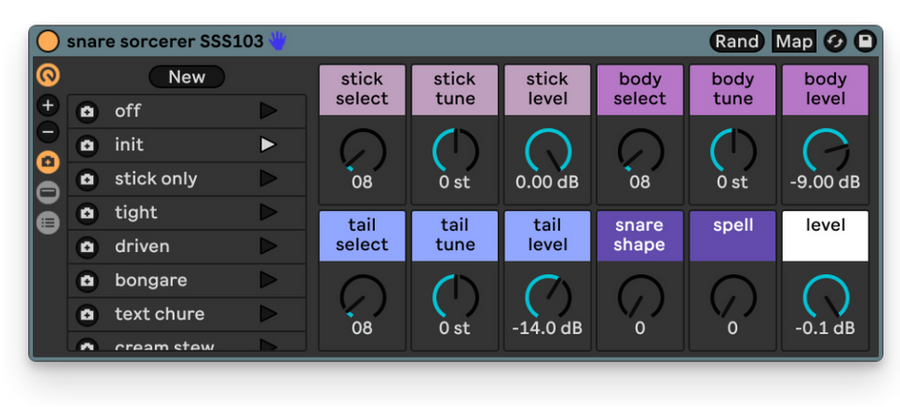Image resolution: width=900 pixels, height=407 pixels.
Task: Select the stick only variation name
Action: point(156,179)
